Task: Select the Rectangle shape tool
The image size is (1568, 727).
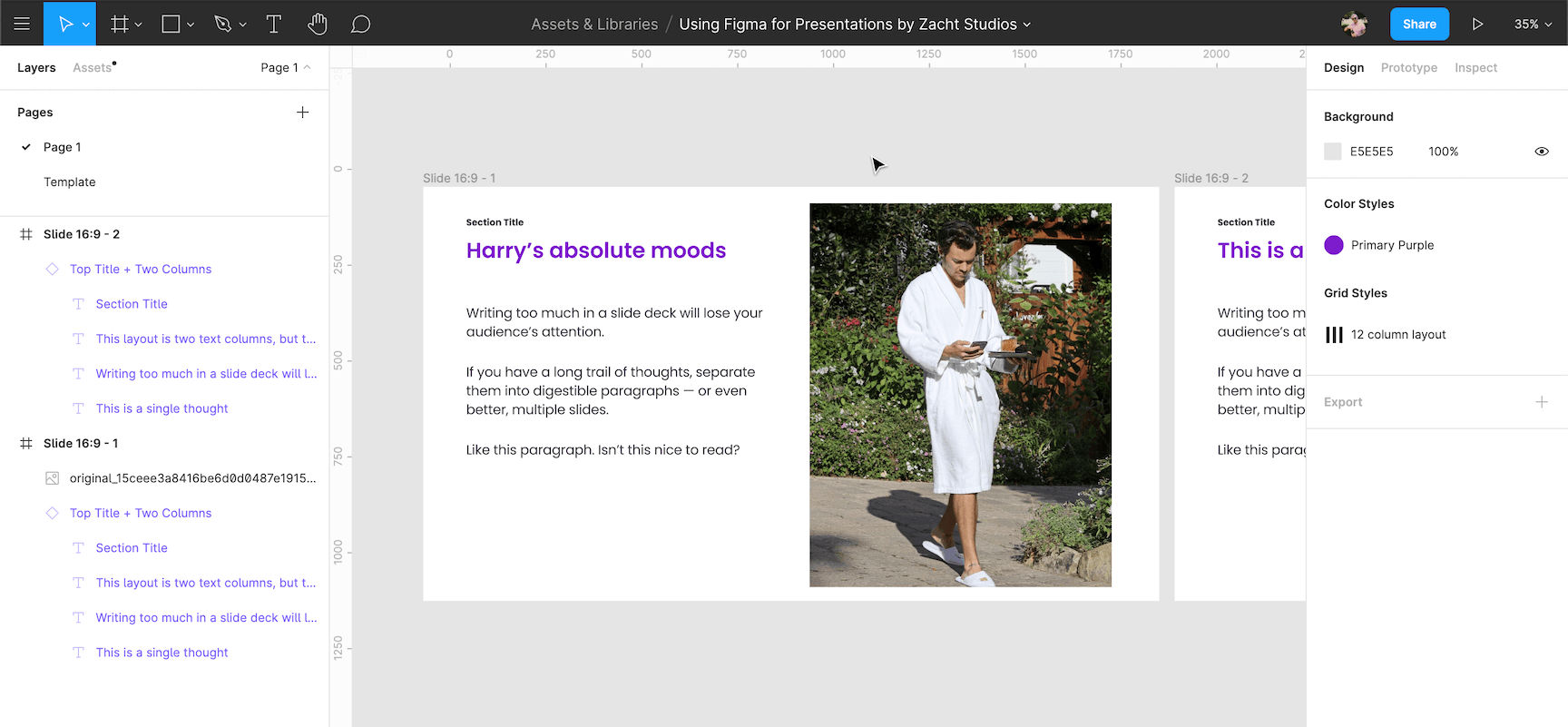Action: (171, 24)
